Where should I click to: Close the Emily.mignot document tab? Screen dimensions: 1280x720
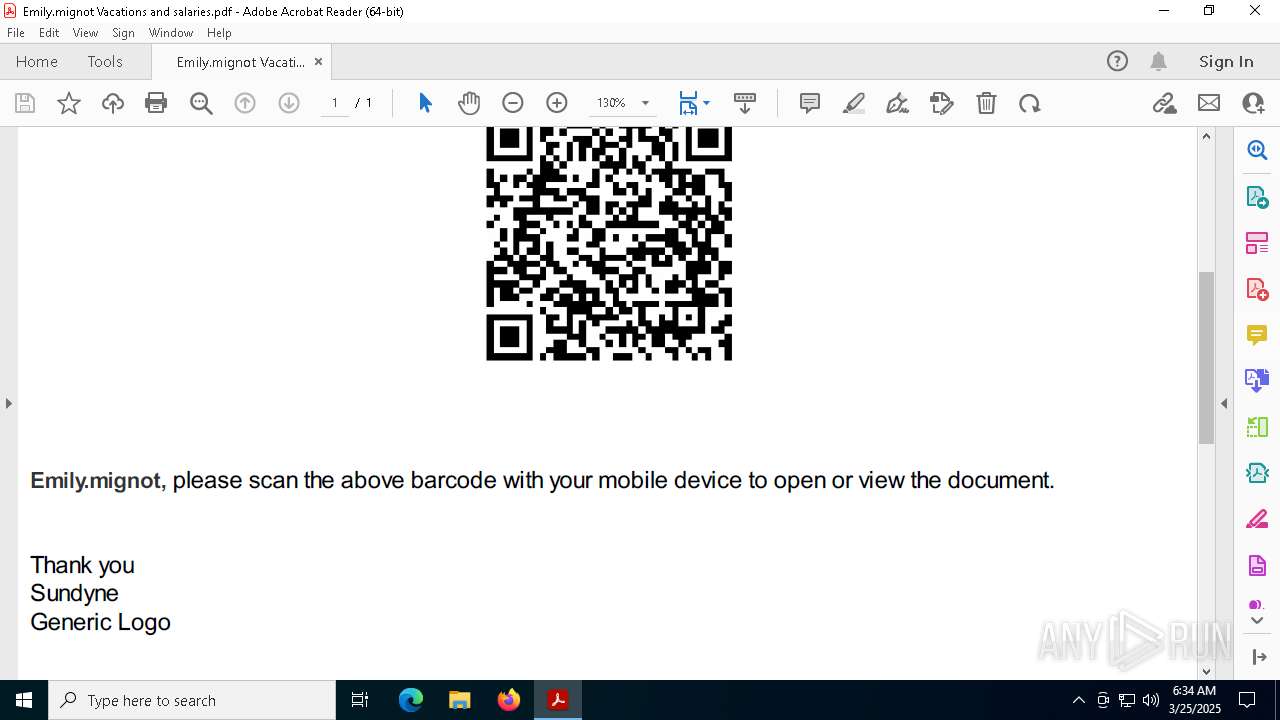(318, 62)
